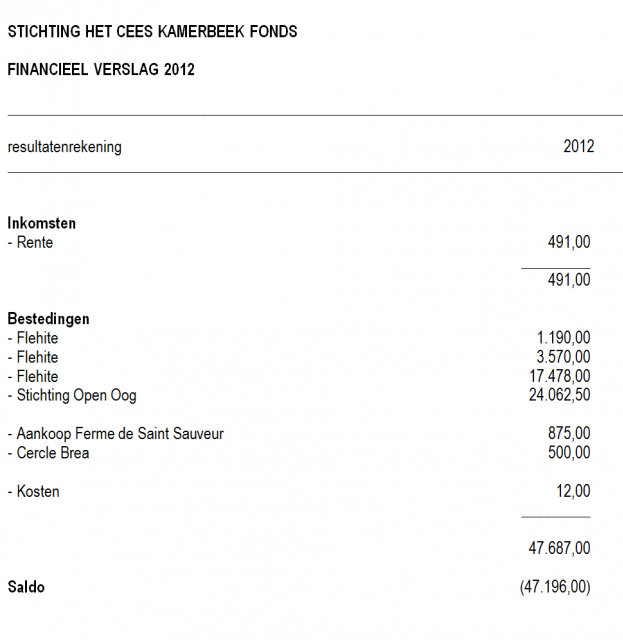Click the Bestedingen section heading

tap(49, 319)
